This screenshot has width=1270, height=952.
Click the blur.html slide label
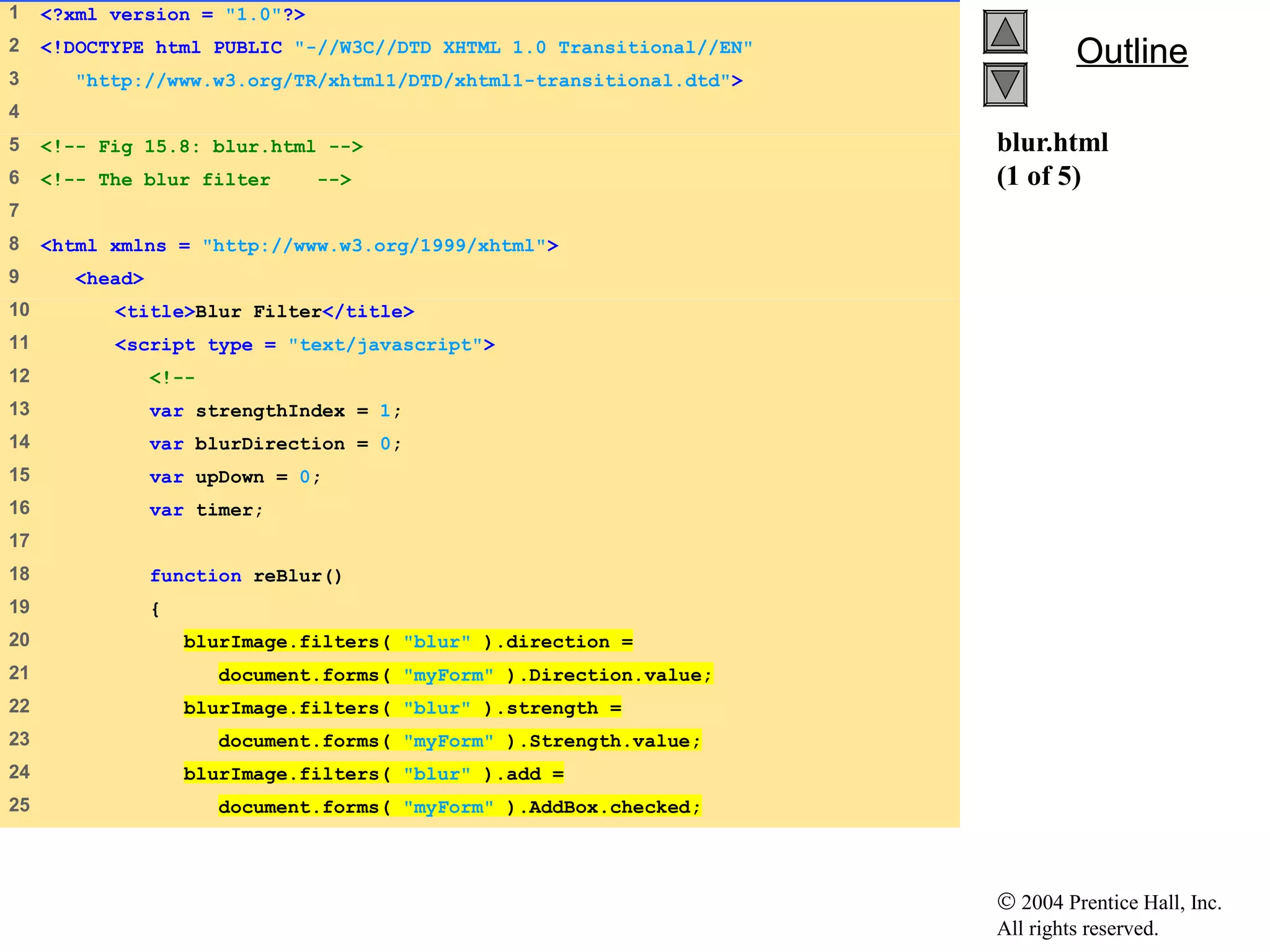pos(1052,143)
